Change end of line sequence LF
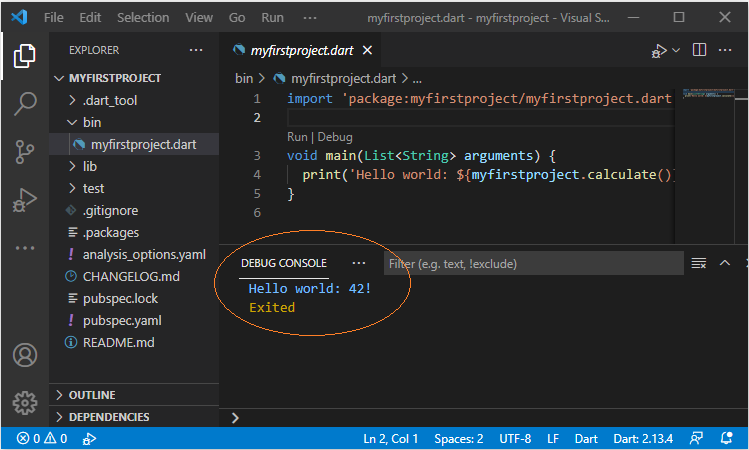The width and height of the screenshot is (749, 450). 553,439
